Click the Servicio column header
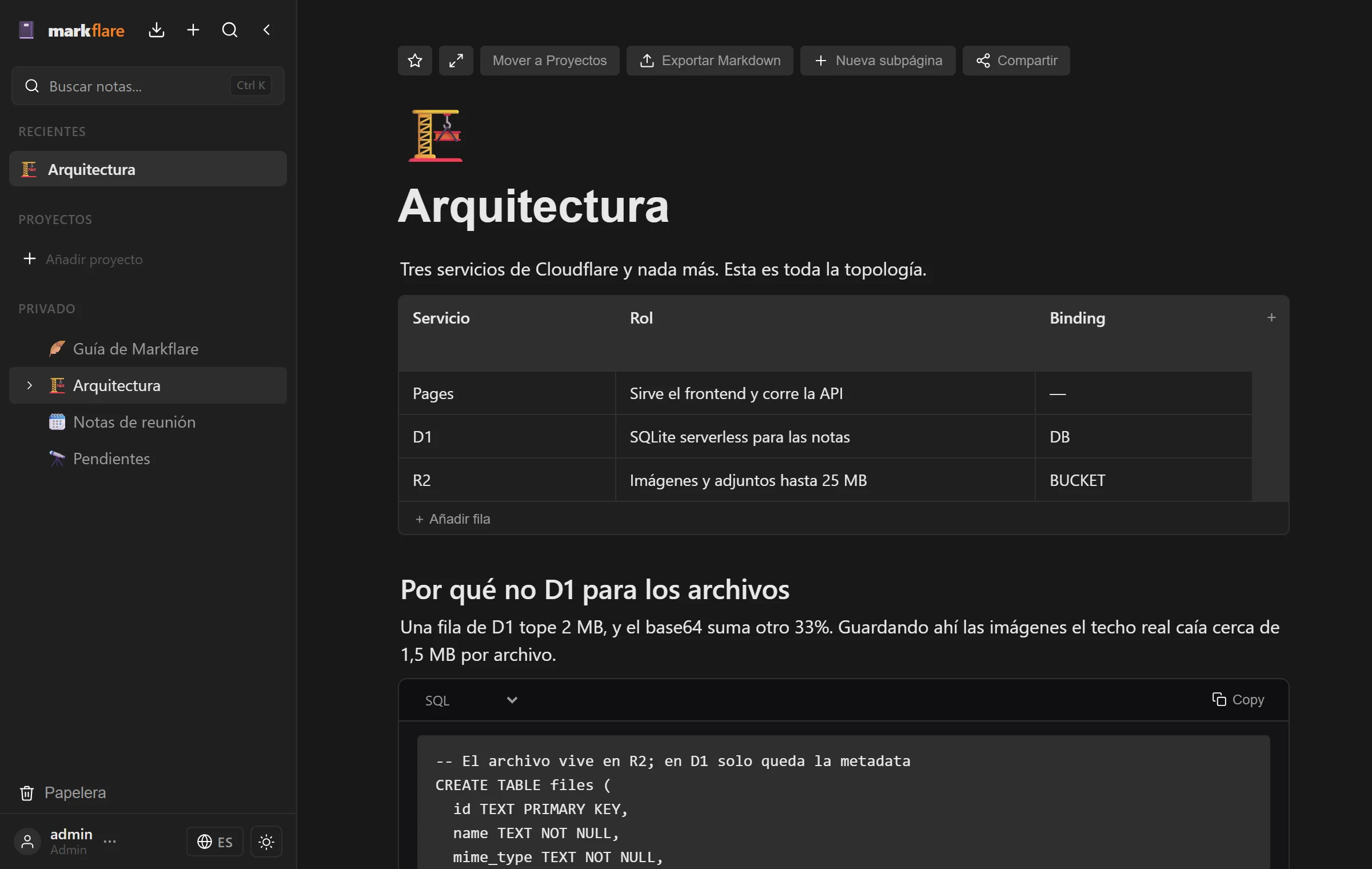The height and width of the screenshot is (869, 1372). 507,333
